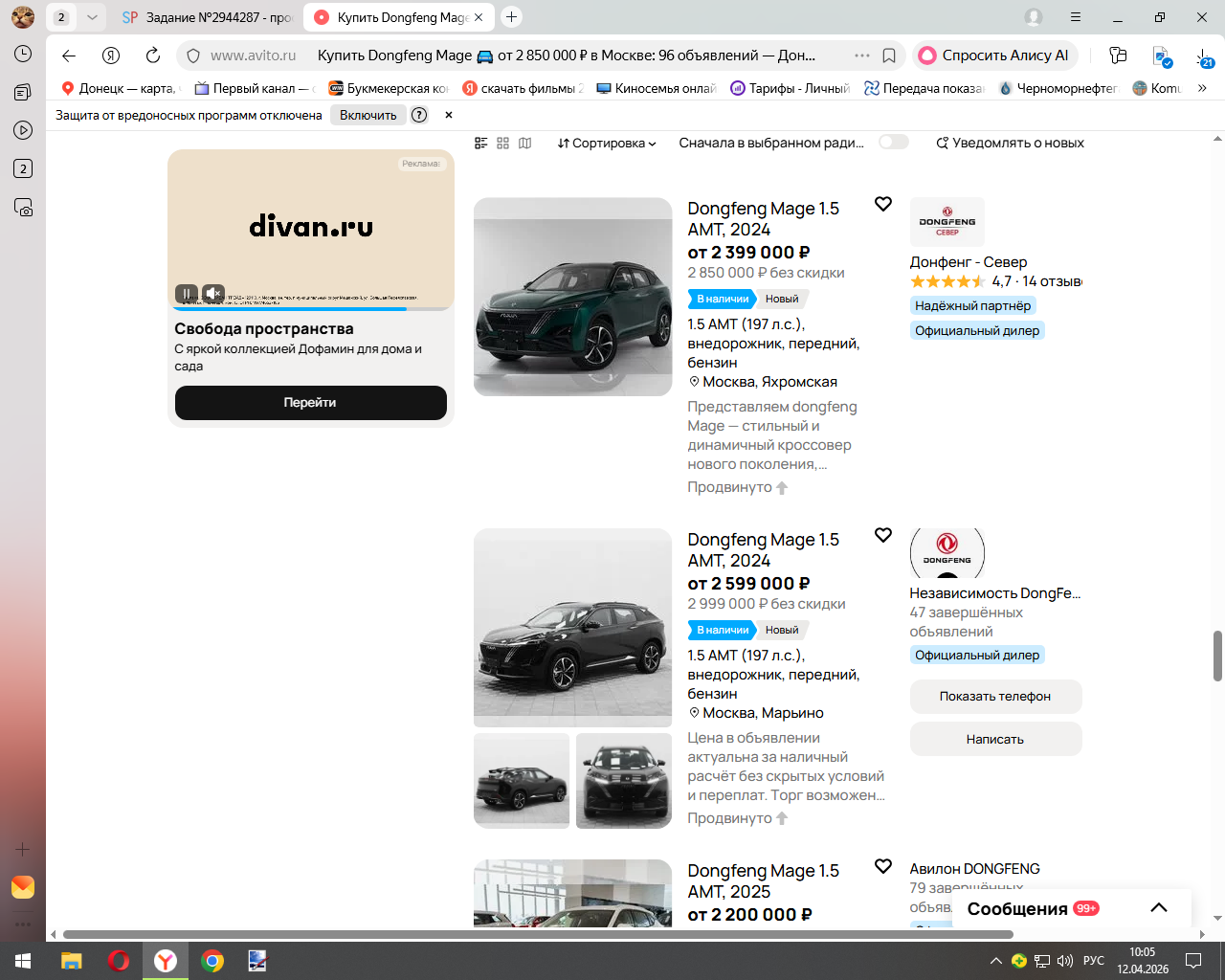
Task: Switch to map view of listings
Action: 525,143
